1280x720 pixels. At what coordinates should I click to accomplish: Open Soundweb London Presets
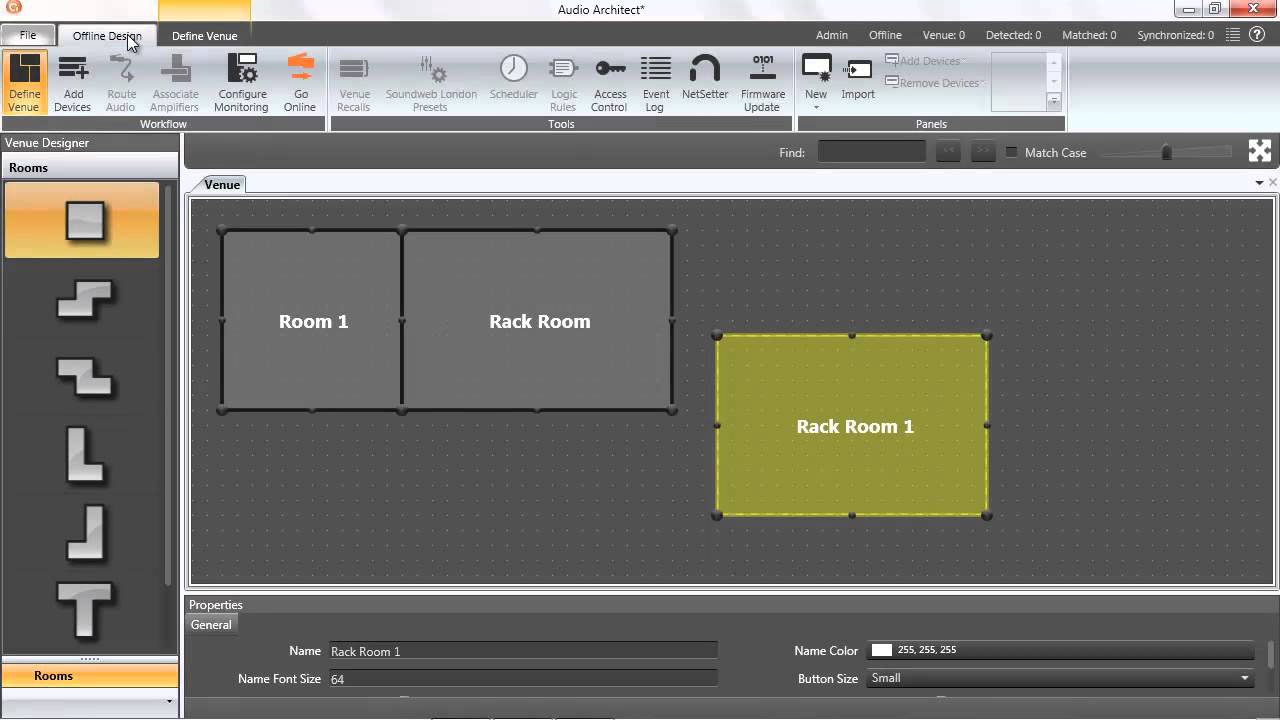coord(431,83)
